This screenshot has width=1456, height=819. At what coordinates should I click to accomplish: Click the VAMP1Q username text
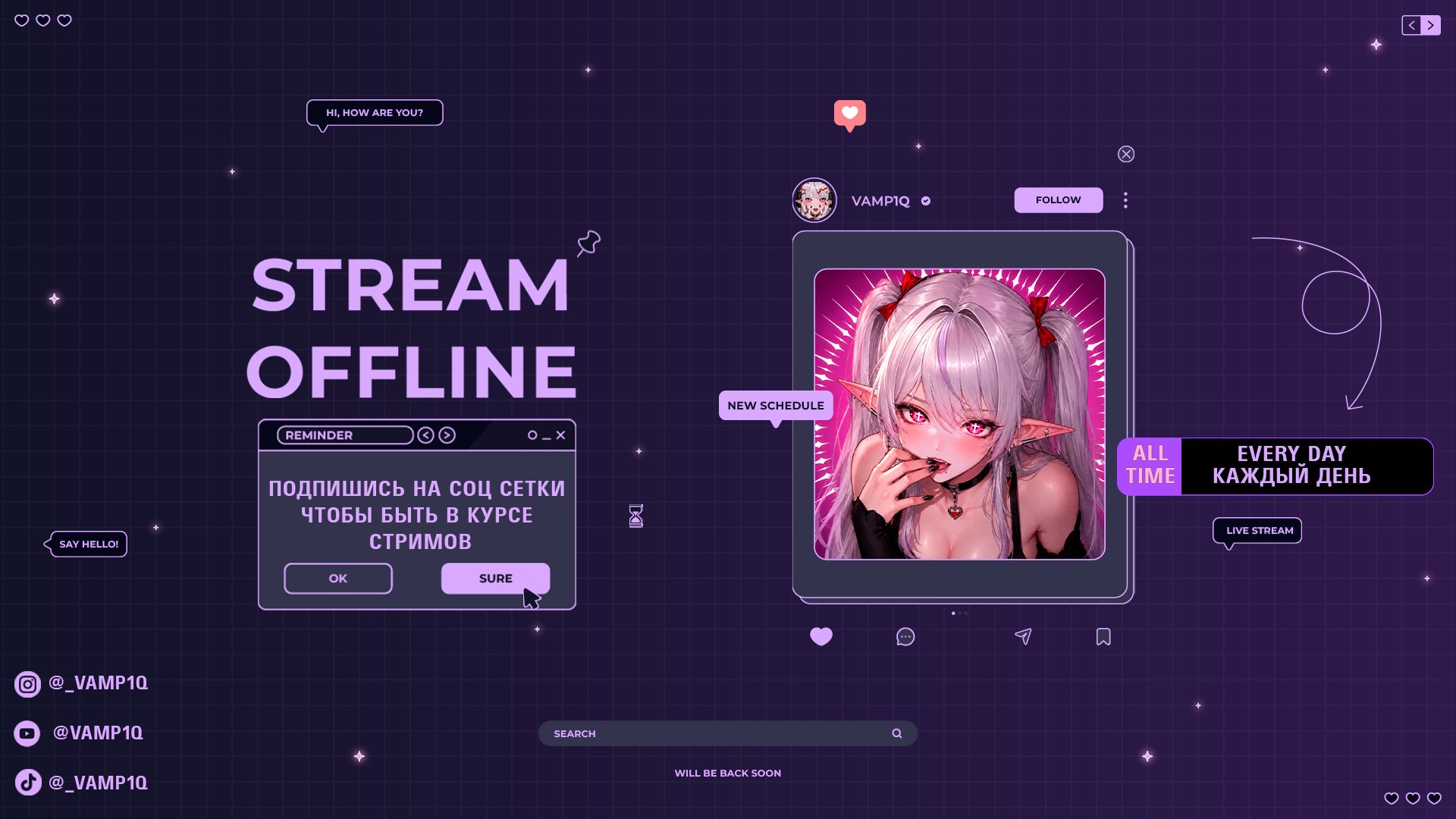pyautogui.click(x=880, y=201)
